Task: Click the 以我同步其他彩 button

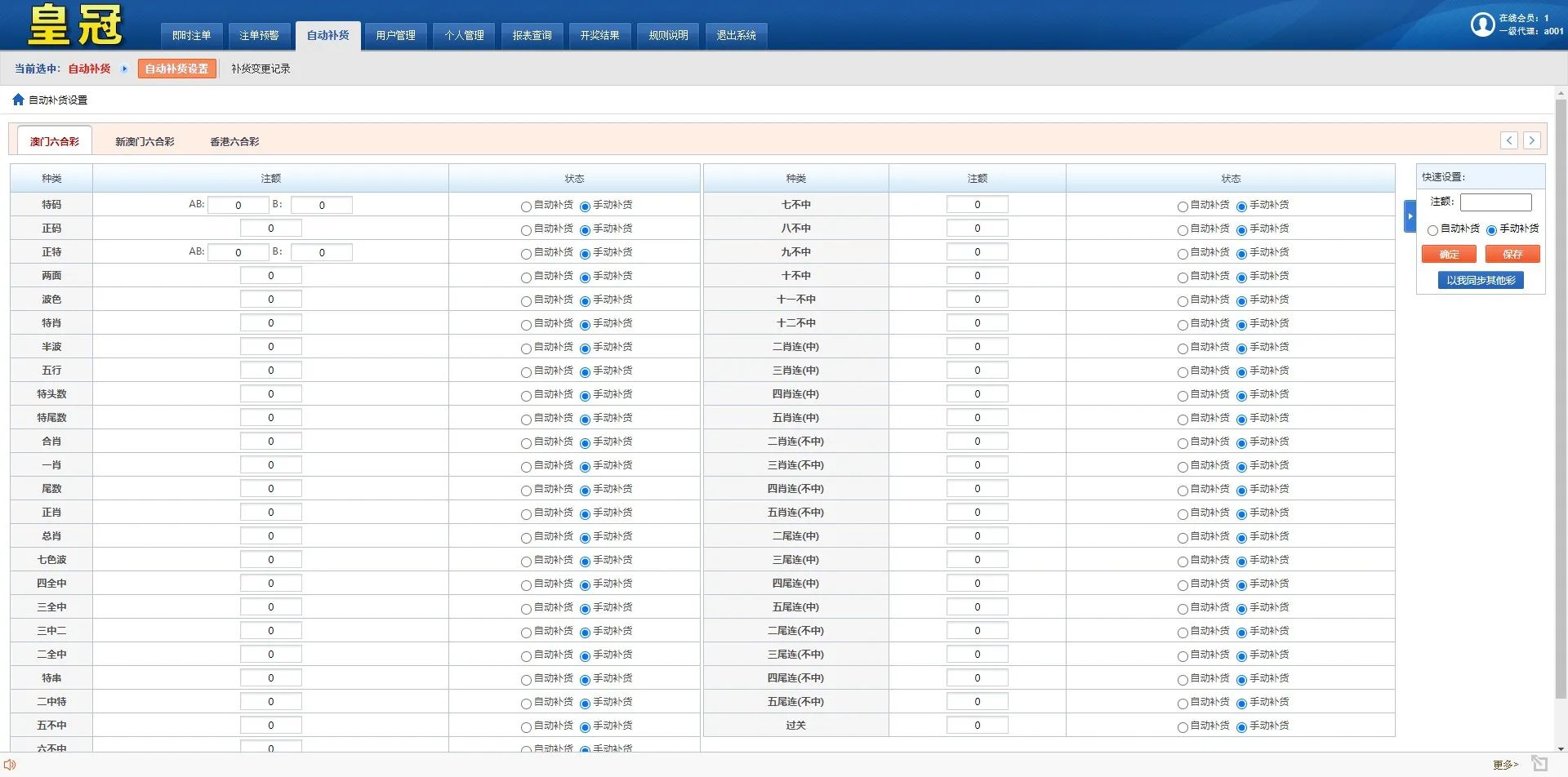Action: click(x=1481, y=280)
